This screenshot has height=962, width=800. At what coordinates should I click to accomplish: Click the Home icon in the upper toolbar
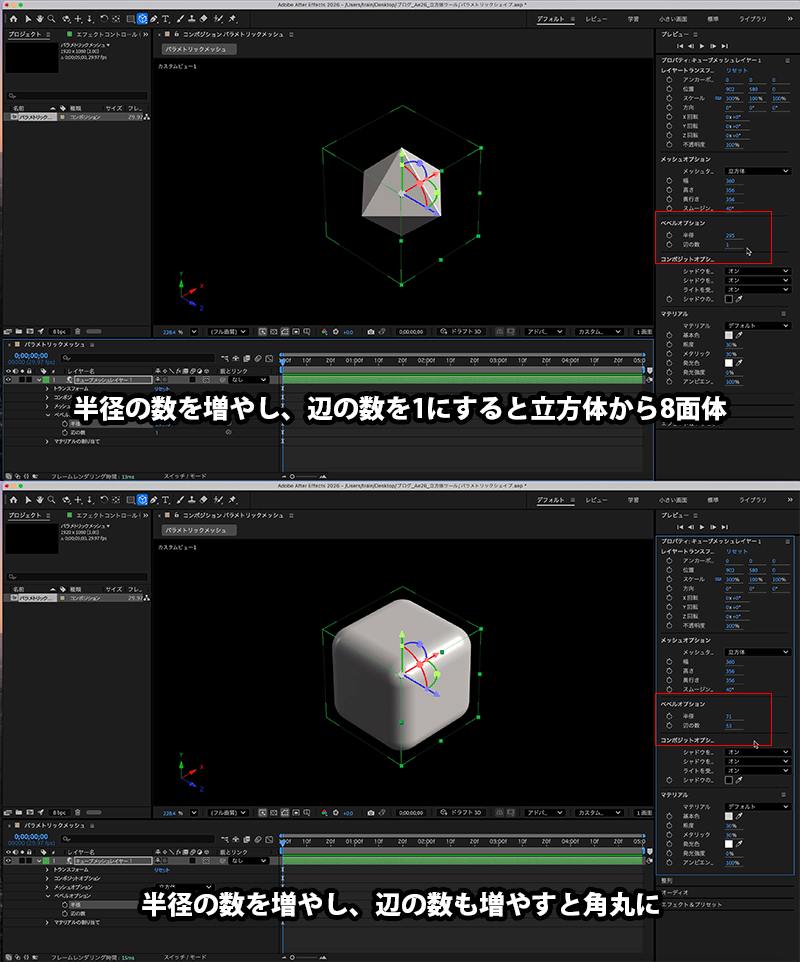point(14,18)
